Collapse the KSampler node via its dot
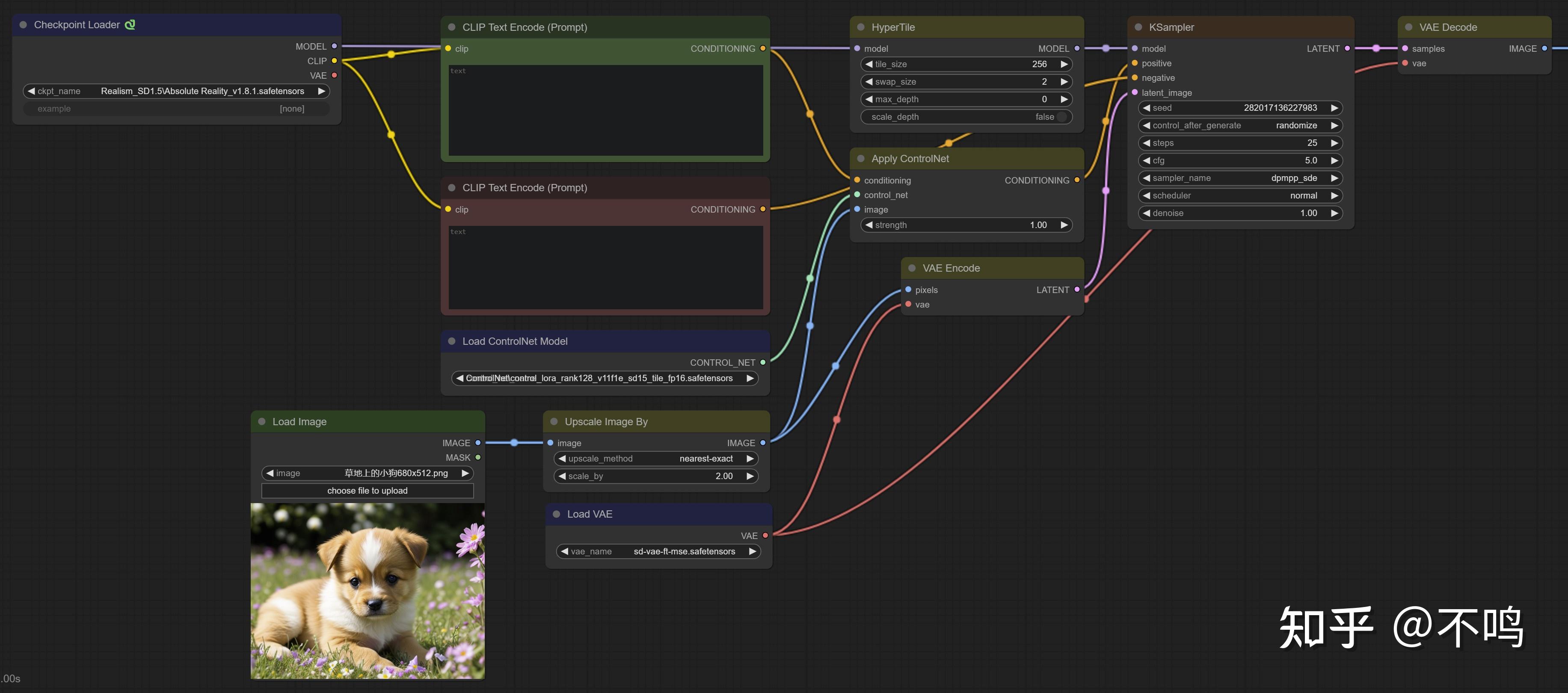The image size is (1568, 693). [x=1138, y=27]
